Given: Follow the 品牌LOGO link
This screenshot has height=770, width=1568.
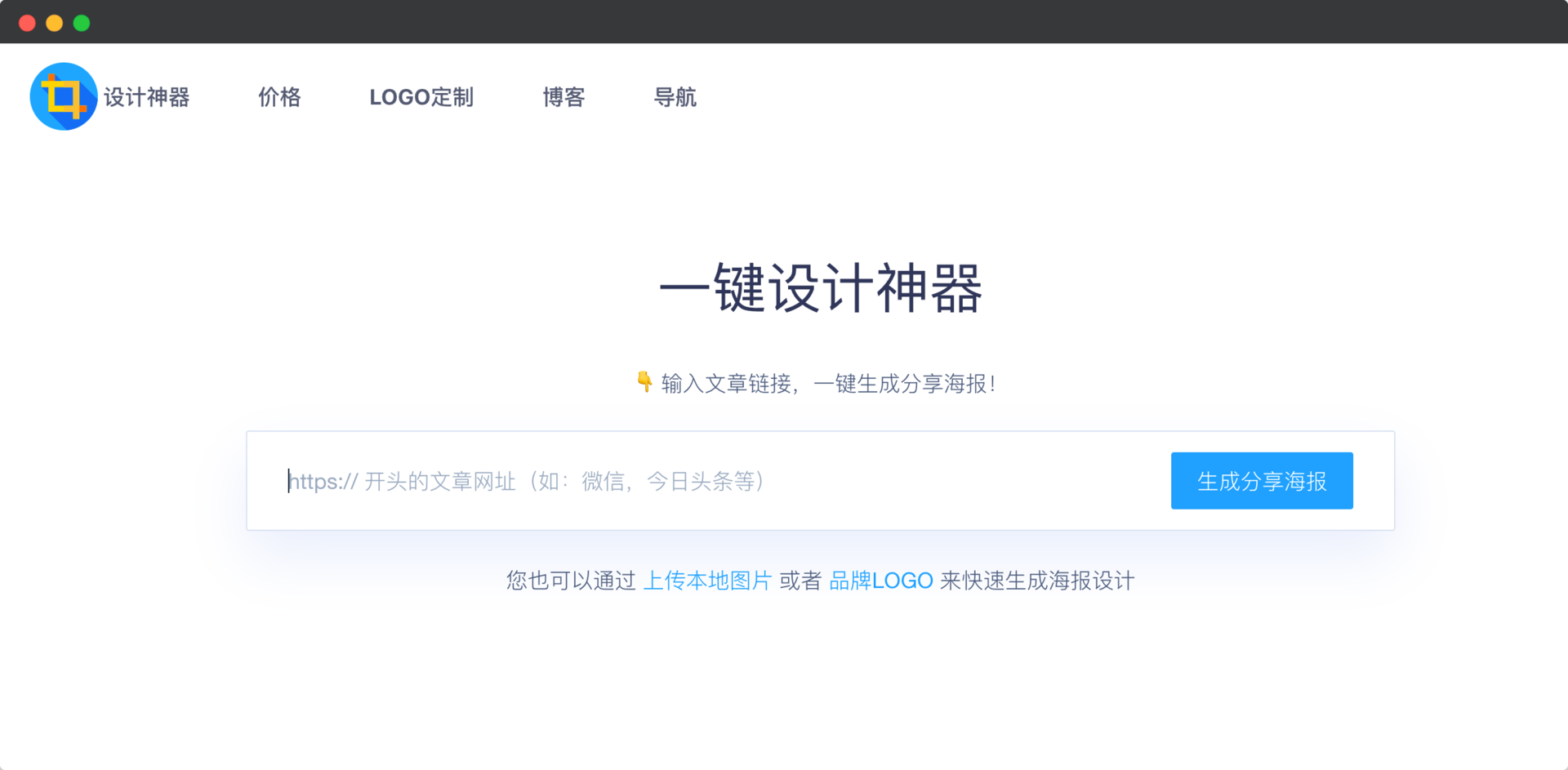Looking at the screenshot, I should tap(880, 581).
